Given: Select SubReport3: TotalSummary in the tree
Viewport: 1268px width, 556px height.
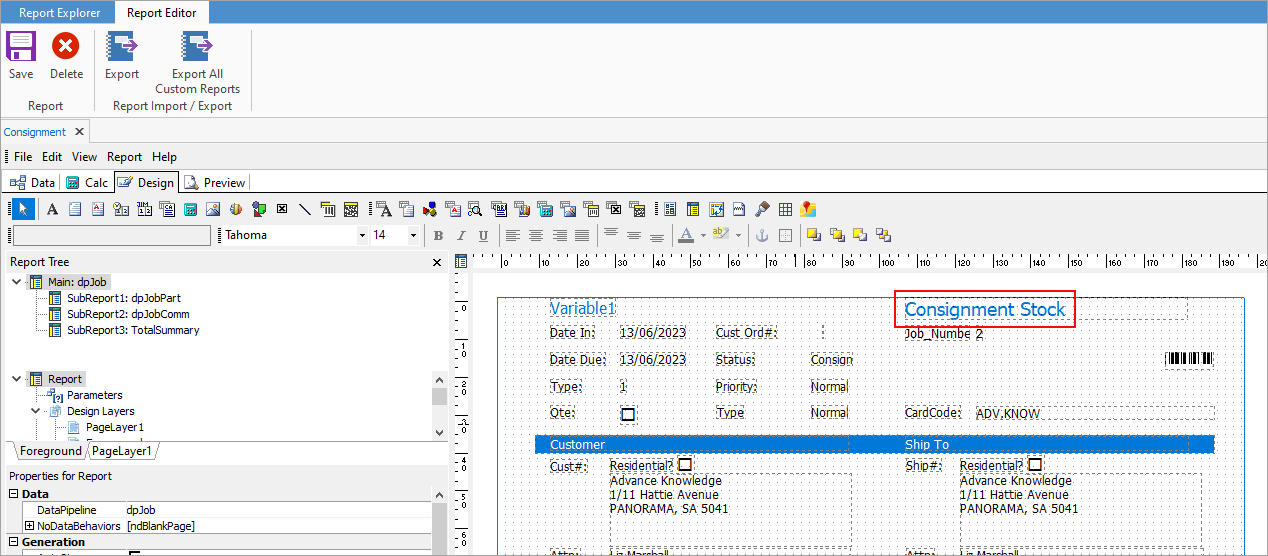Looking at the screenshot, I should [x=132, y=330].
